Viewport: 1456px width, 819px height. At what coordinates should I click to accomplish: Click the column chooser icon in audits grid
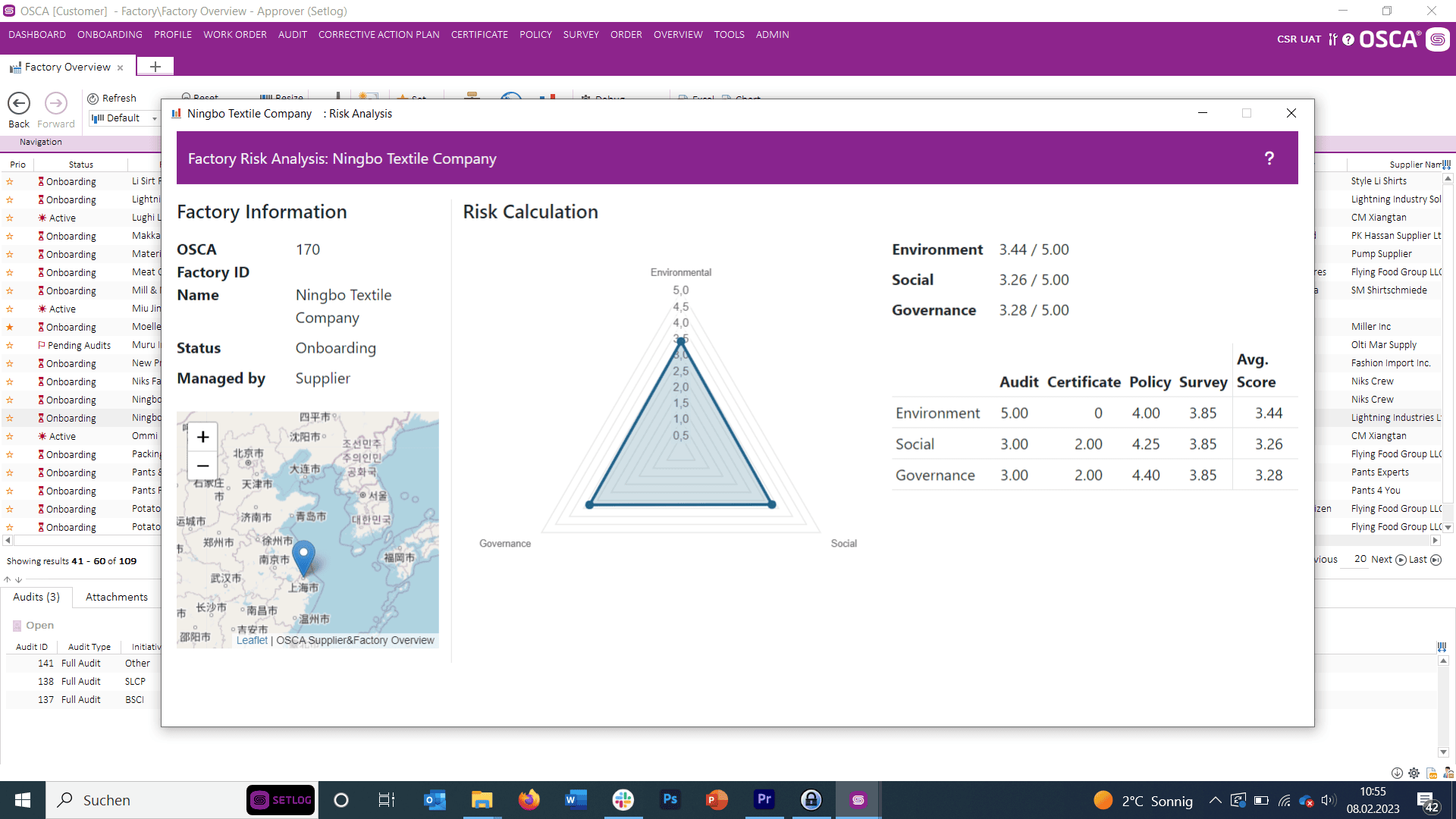click(1442, 647)
